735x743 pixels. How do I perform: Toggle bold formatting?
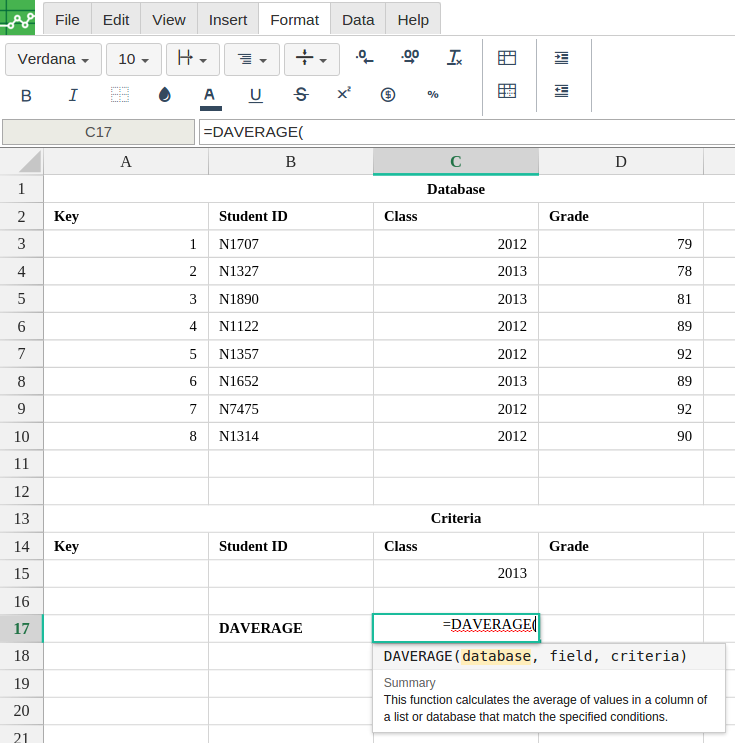[x=26, y=95]
